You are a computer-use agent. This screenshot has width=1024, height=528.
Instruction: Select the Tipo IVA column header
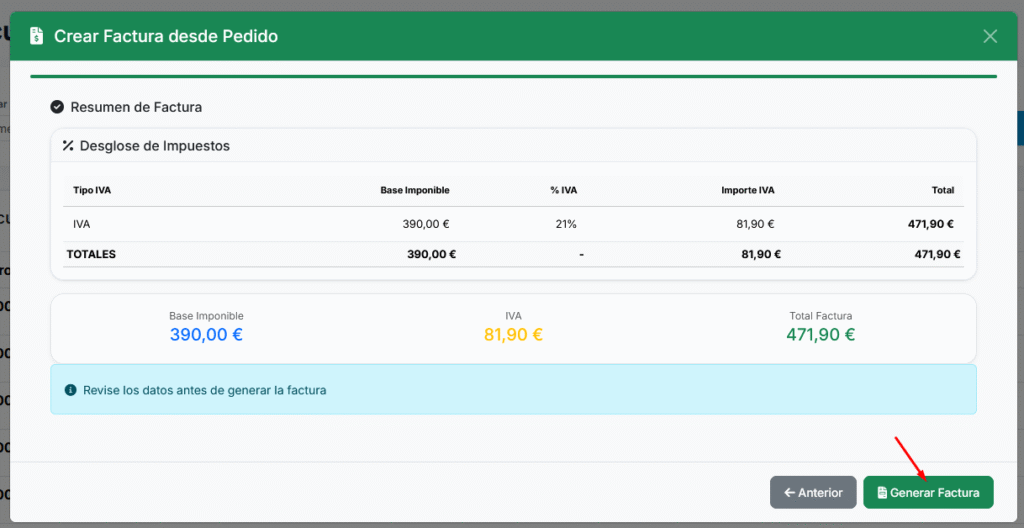[91, 190]
